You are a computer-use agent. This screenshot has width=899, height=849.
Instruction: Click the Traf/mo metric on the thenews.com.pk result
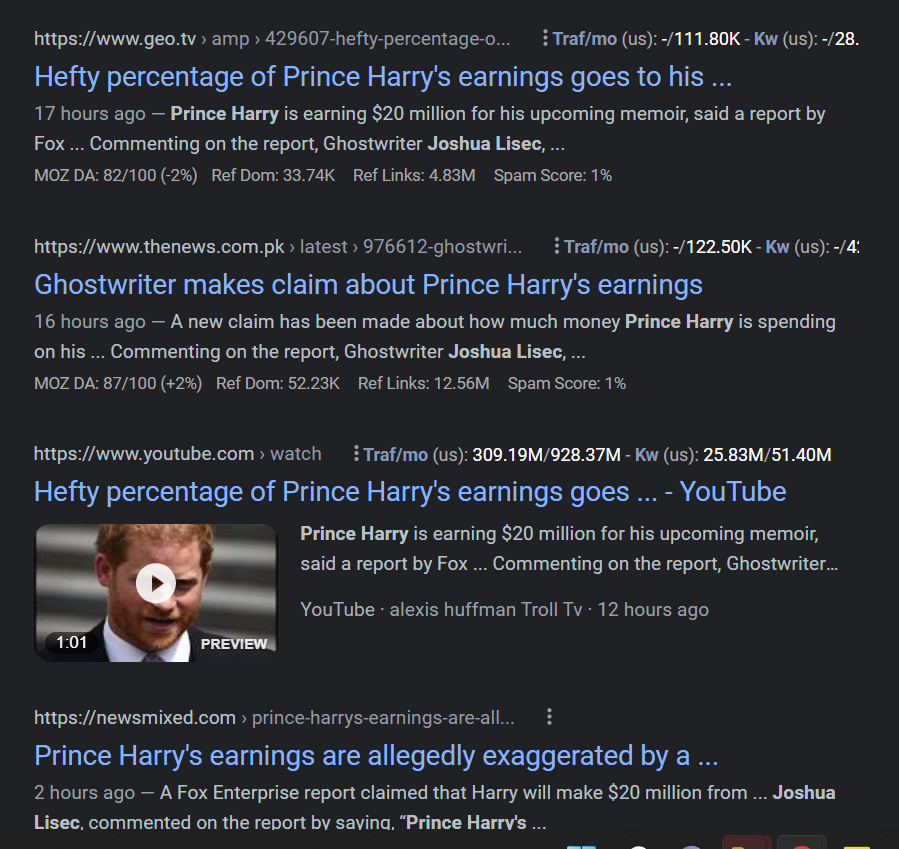coord(597,247)
